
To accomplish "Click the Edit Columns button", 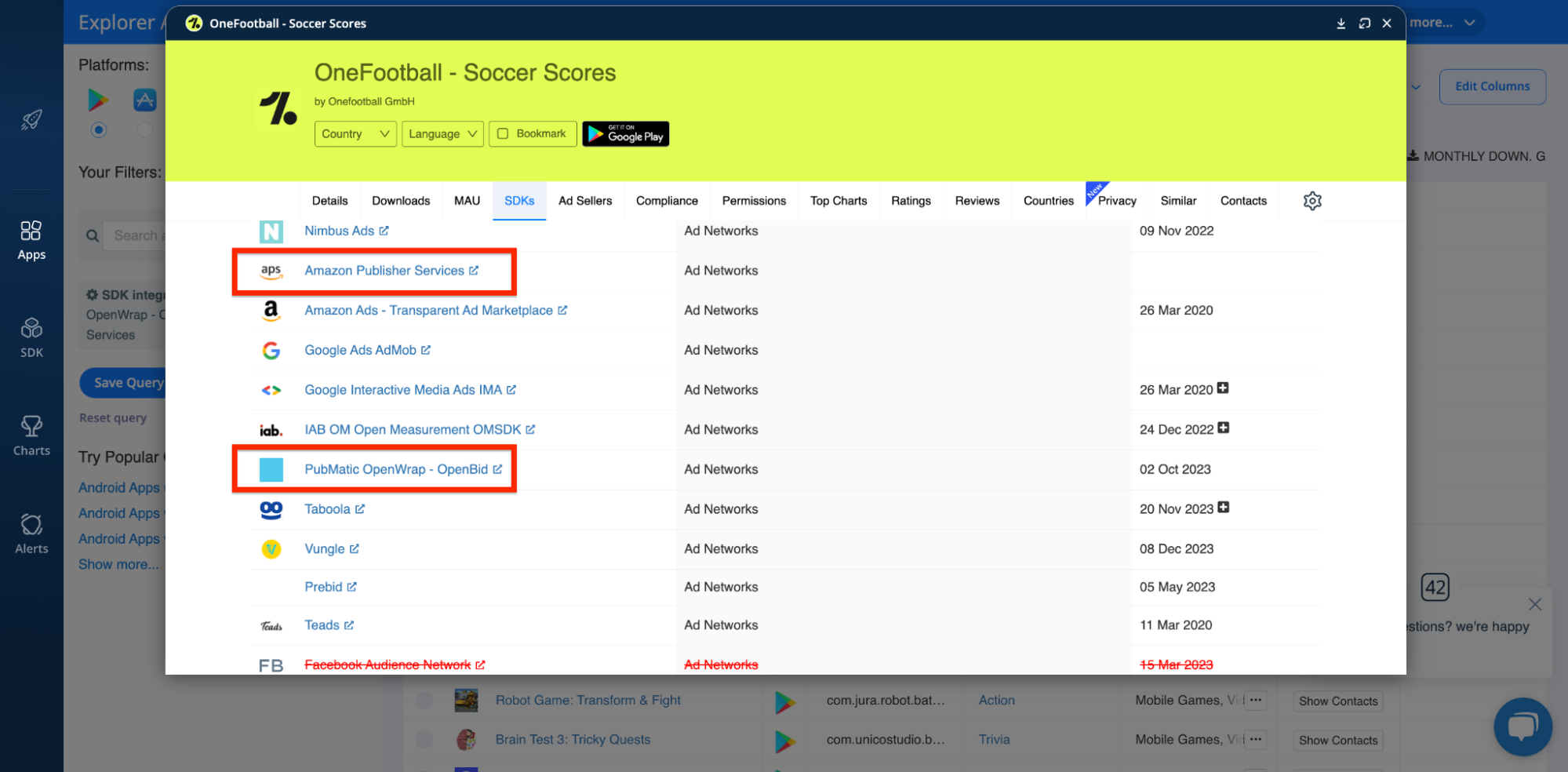I will coord(1493,86).
